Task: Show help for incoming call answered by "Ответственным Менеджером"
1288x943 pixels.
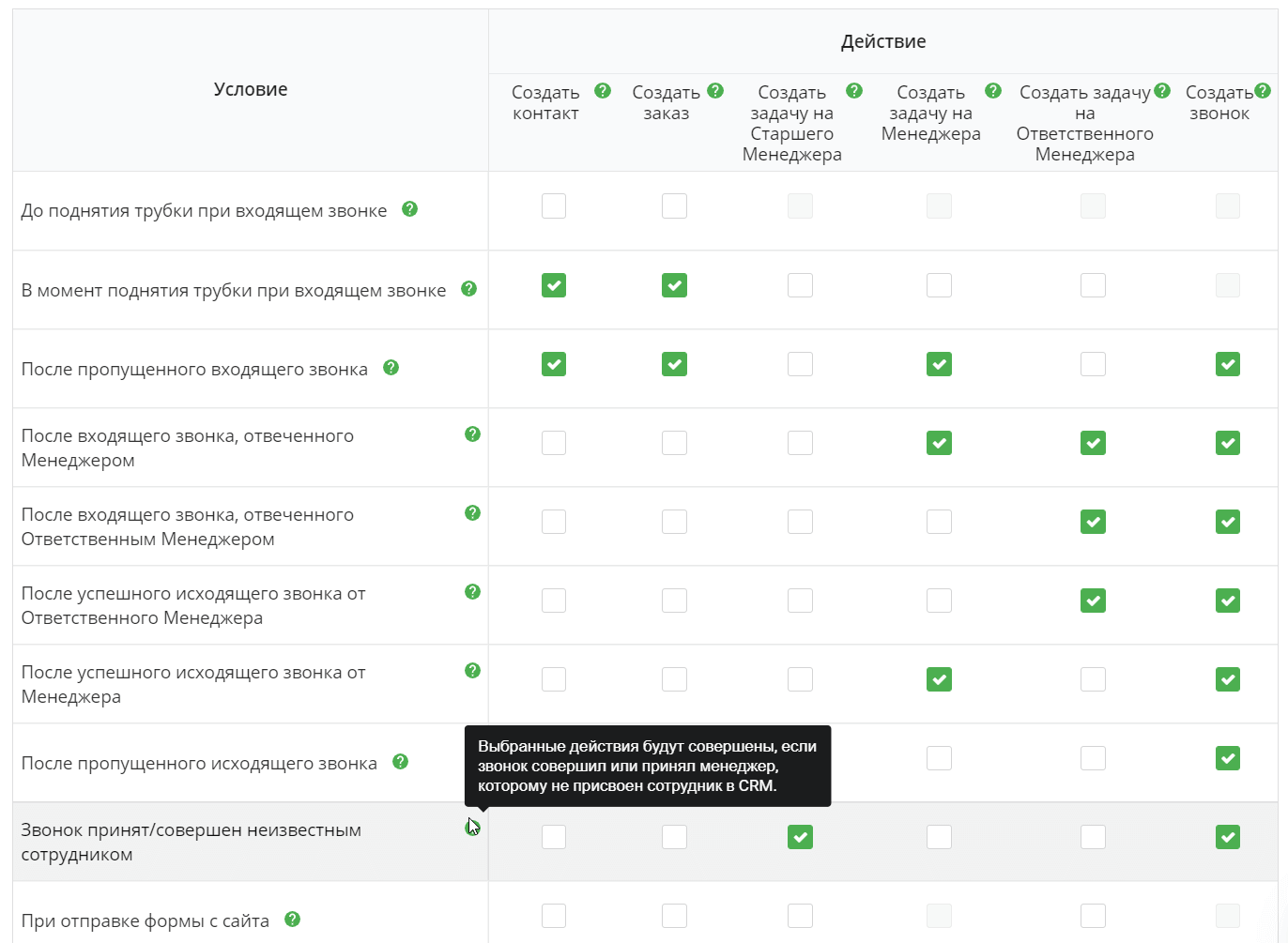Action: click(472, 513)
